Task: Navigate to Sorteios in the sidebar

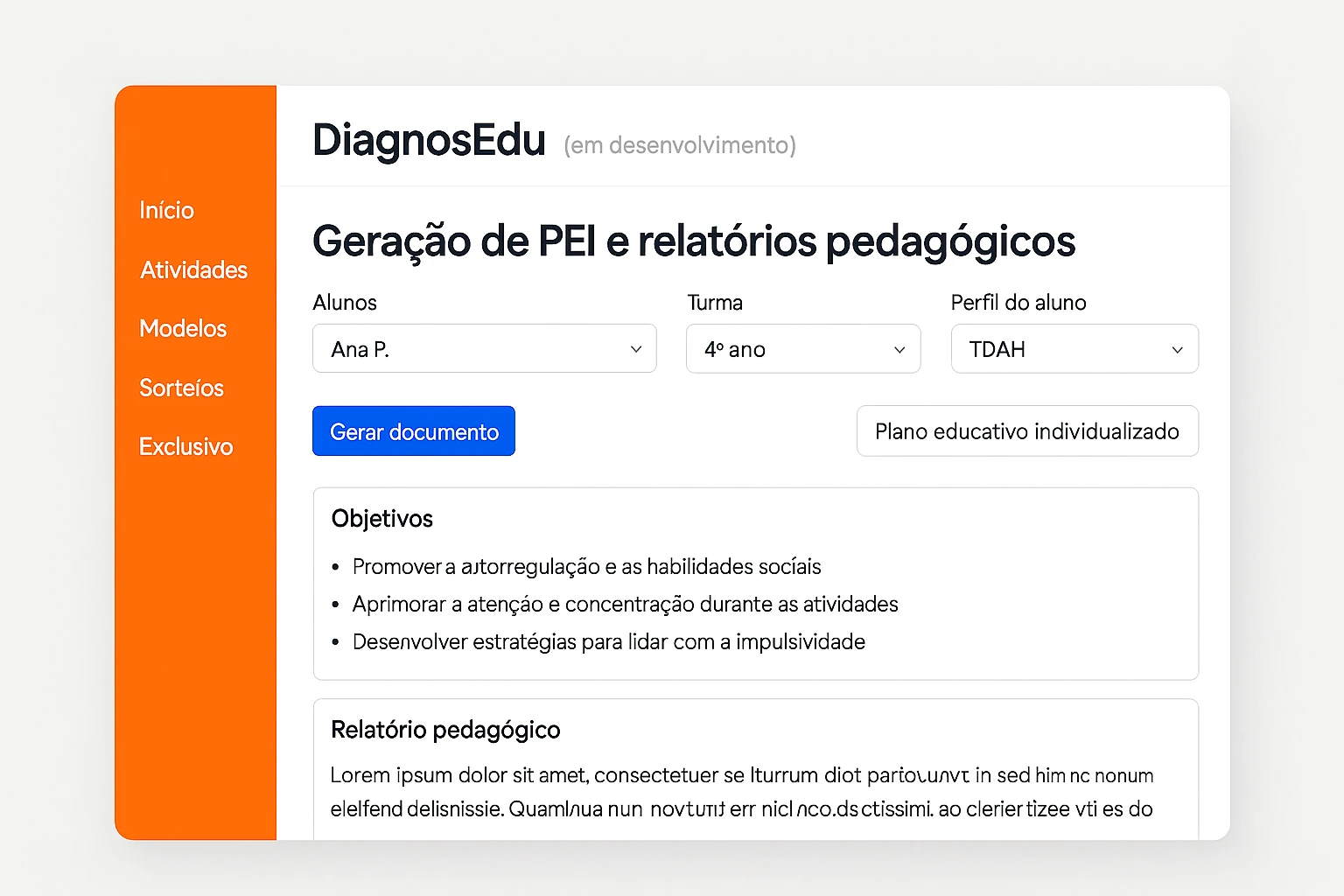Action: tap(181, 388)
